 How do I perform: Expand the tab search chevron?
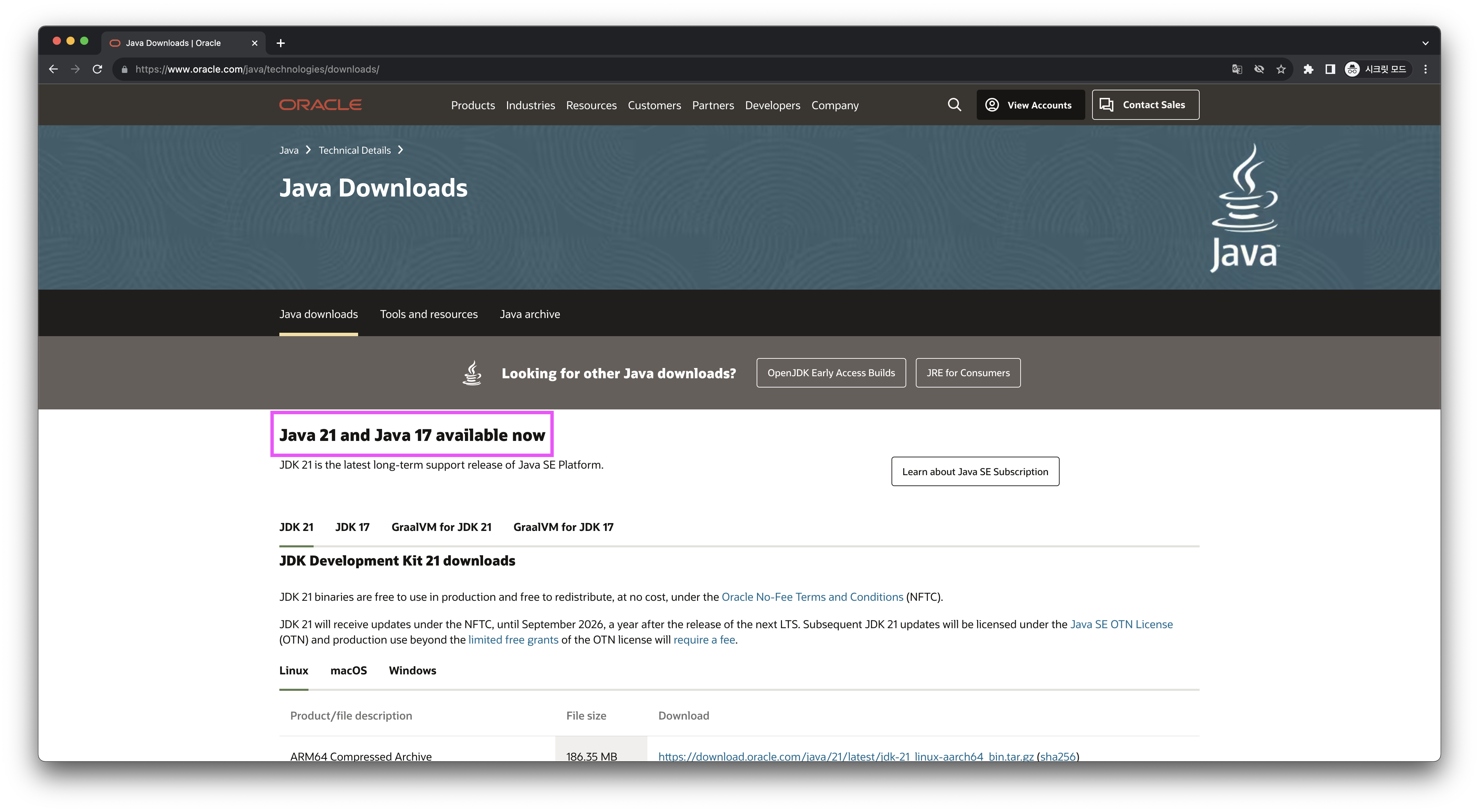[x=1425, y=43]
